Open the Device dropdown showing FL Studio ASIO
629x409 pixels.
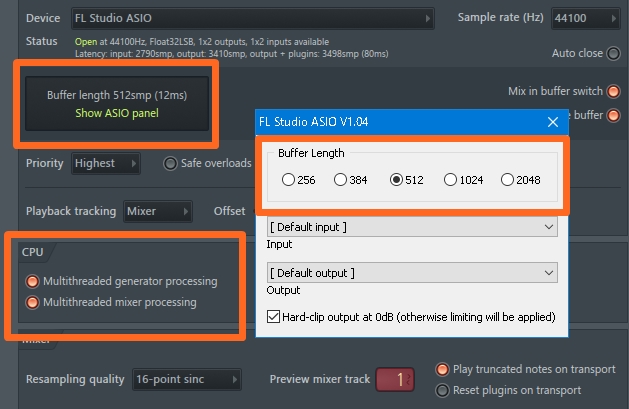coord(253,18)
